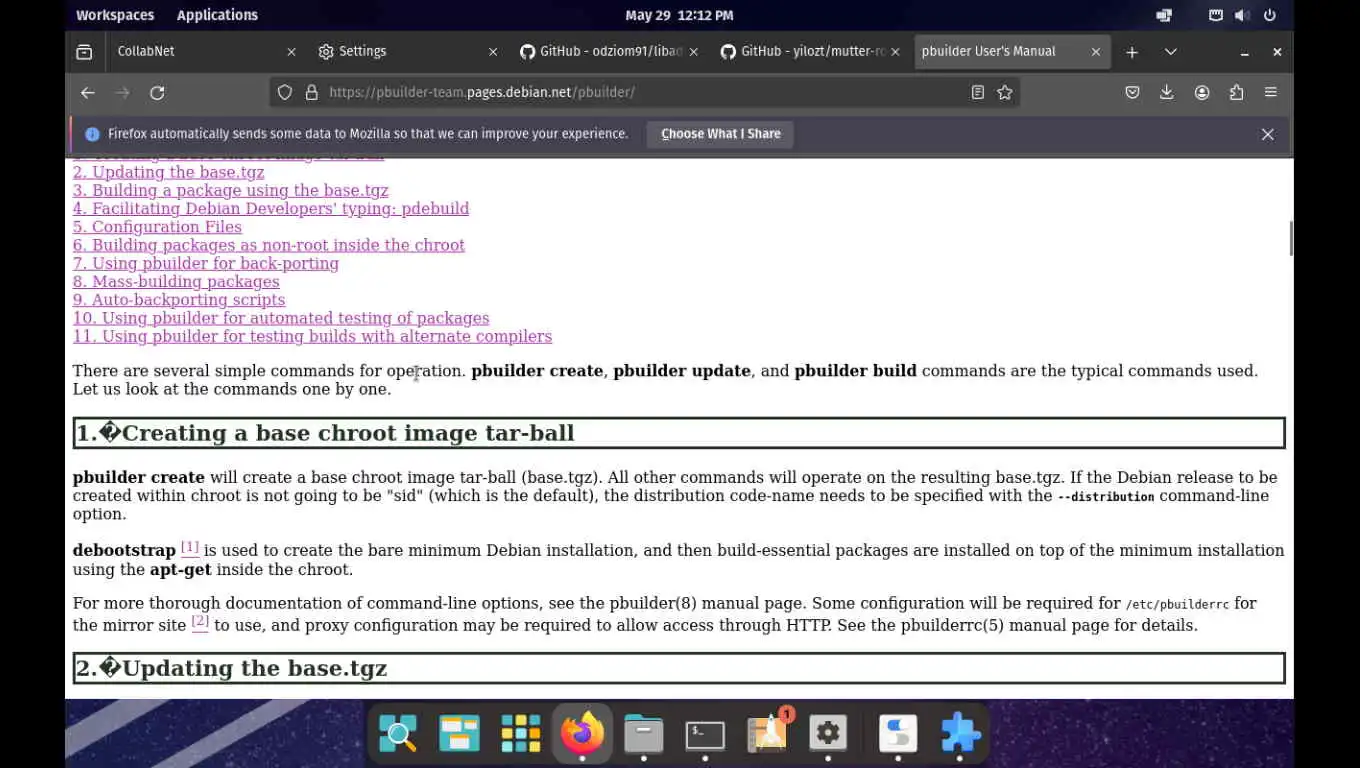Screen dimensions: 1360x768
Task: Reload the current page
Action: pos(157,92)
